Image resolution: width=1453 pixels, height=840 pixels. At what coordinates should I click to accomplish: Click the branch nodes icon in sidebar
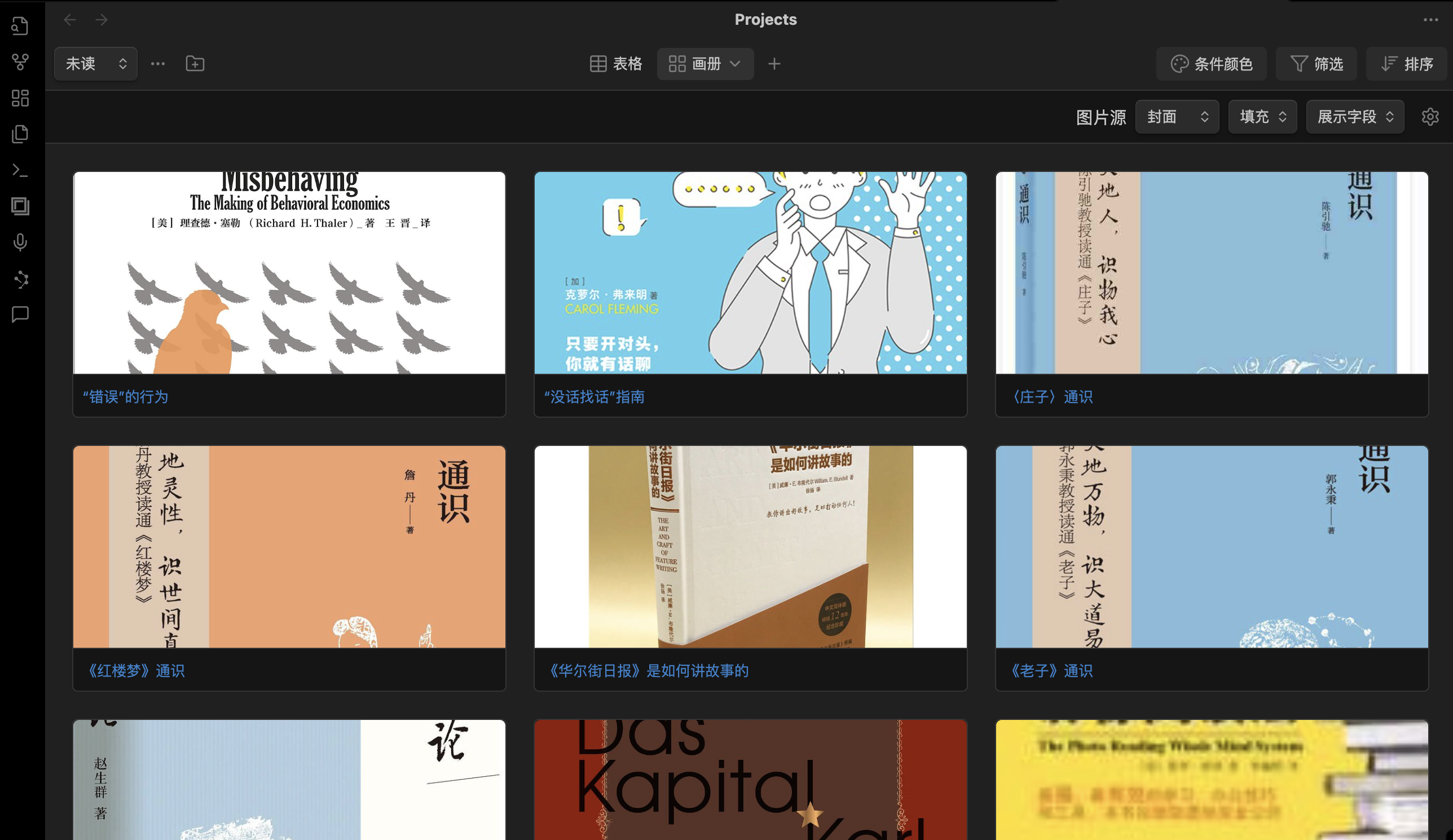coord(20,279)
